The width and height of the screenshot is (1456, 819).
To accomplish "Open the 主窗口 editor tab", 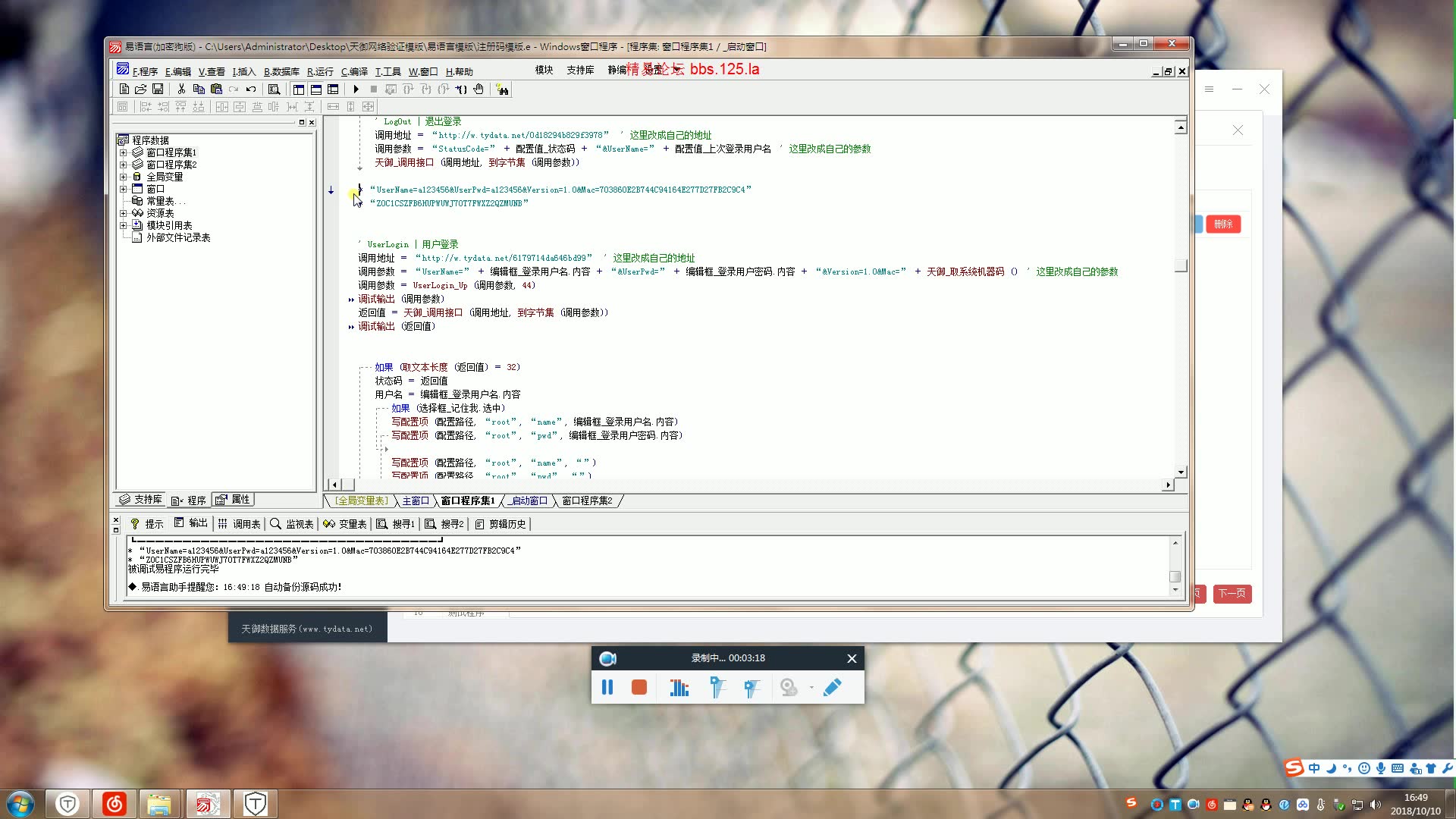I will point(416,500).
